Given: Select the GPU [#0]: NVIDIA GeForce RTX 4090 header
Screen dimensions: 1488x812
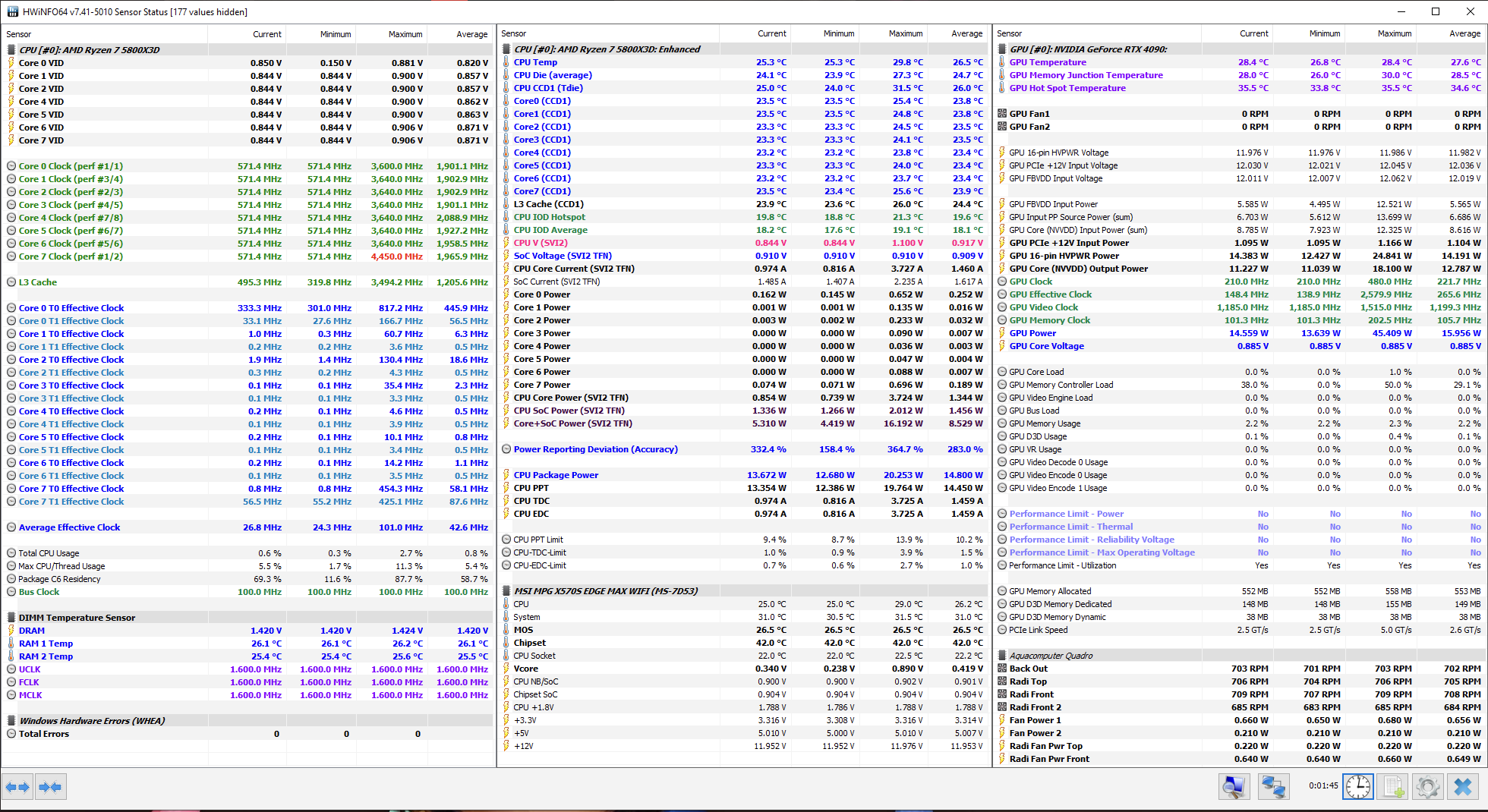Looking at the screenshot, I should coord(1240,49).
